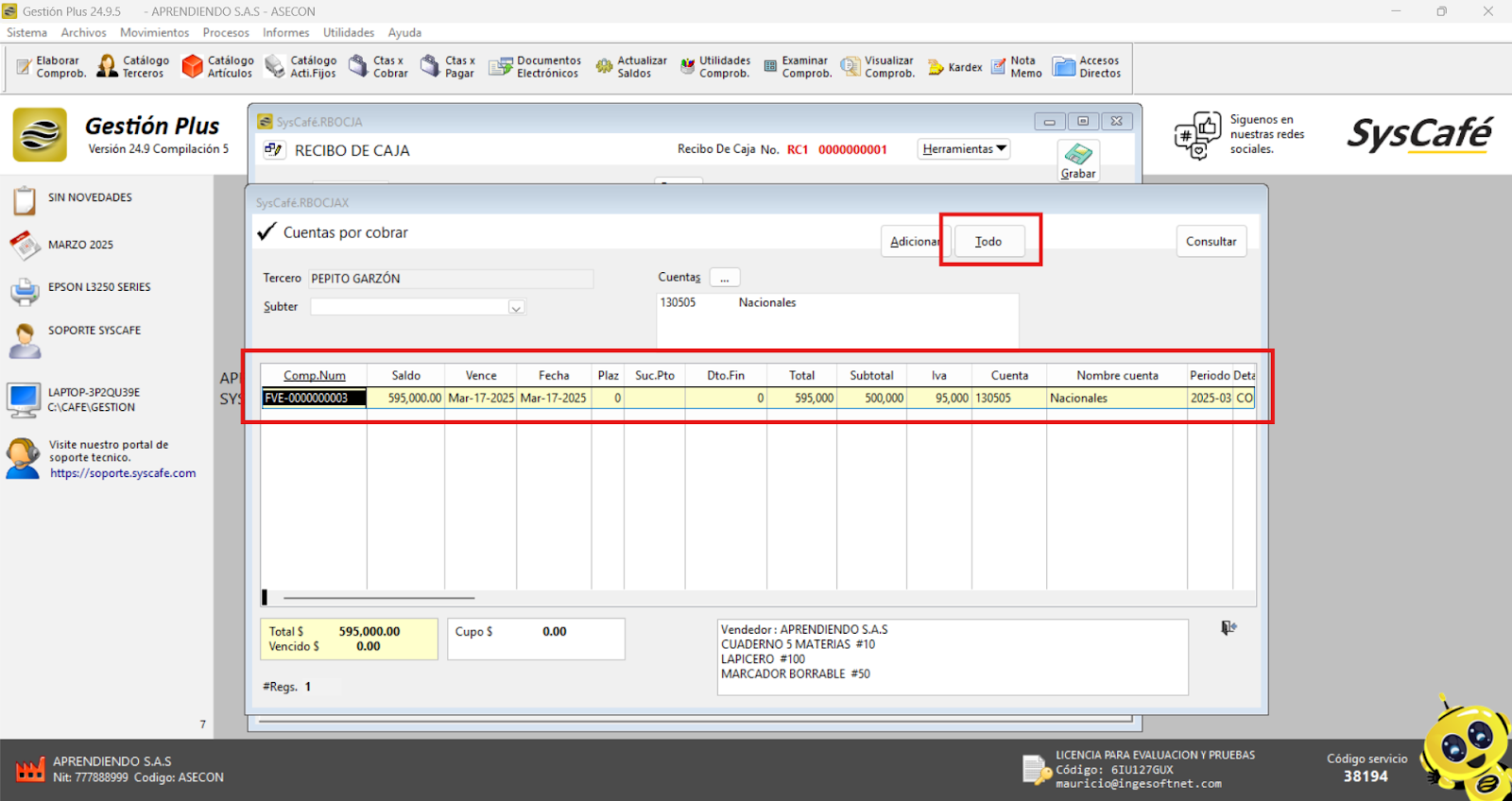Open the Herramientas dropdown menu
Viewport: 1512px width, 801px height.
964,149
